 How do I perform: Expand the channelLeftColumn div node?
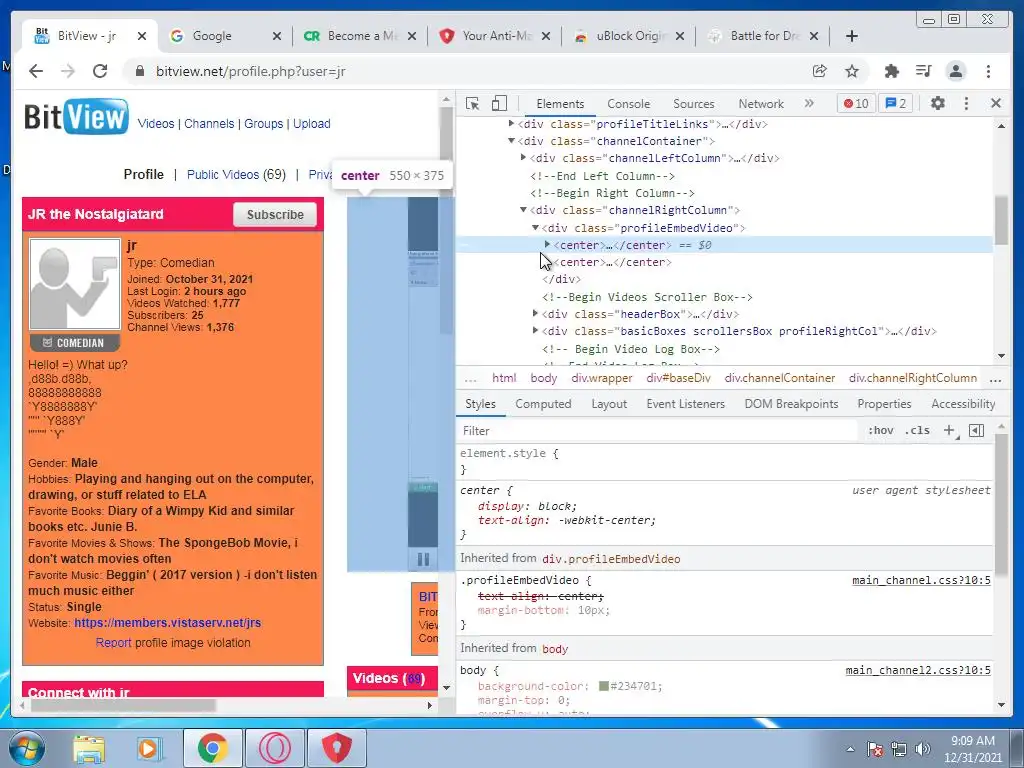[523, 157]
